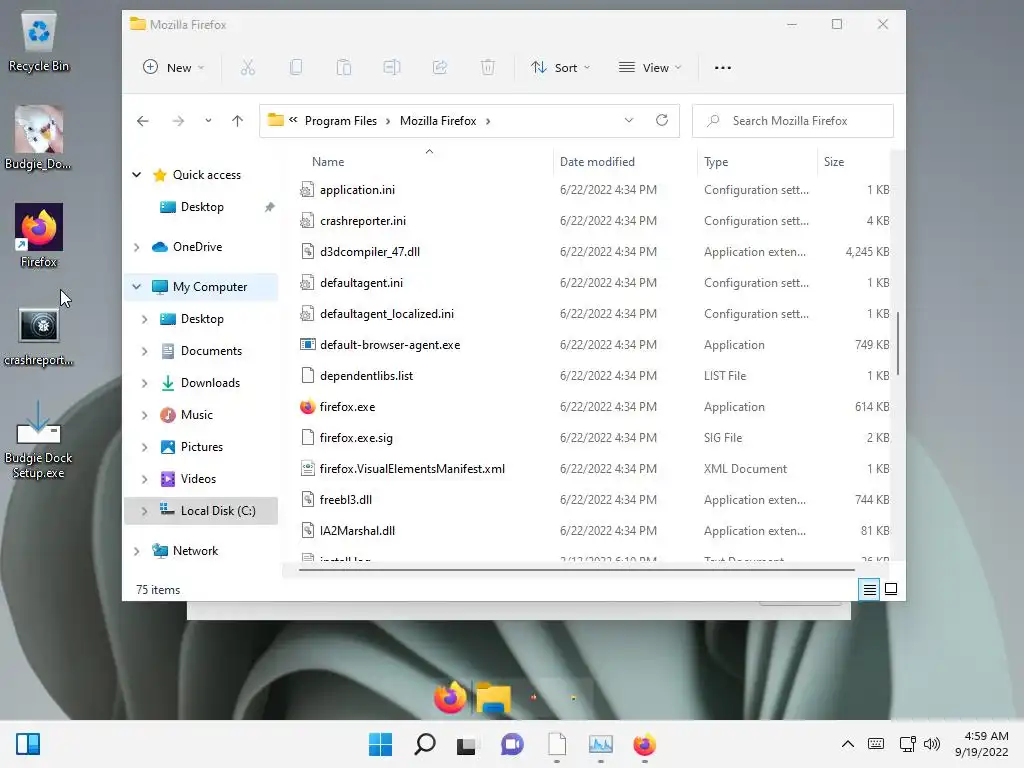Viewport: 1024px width, 768px height.
Task: Open Firefox from the Budgie dock
Action: coord(450,697)
